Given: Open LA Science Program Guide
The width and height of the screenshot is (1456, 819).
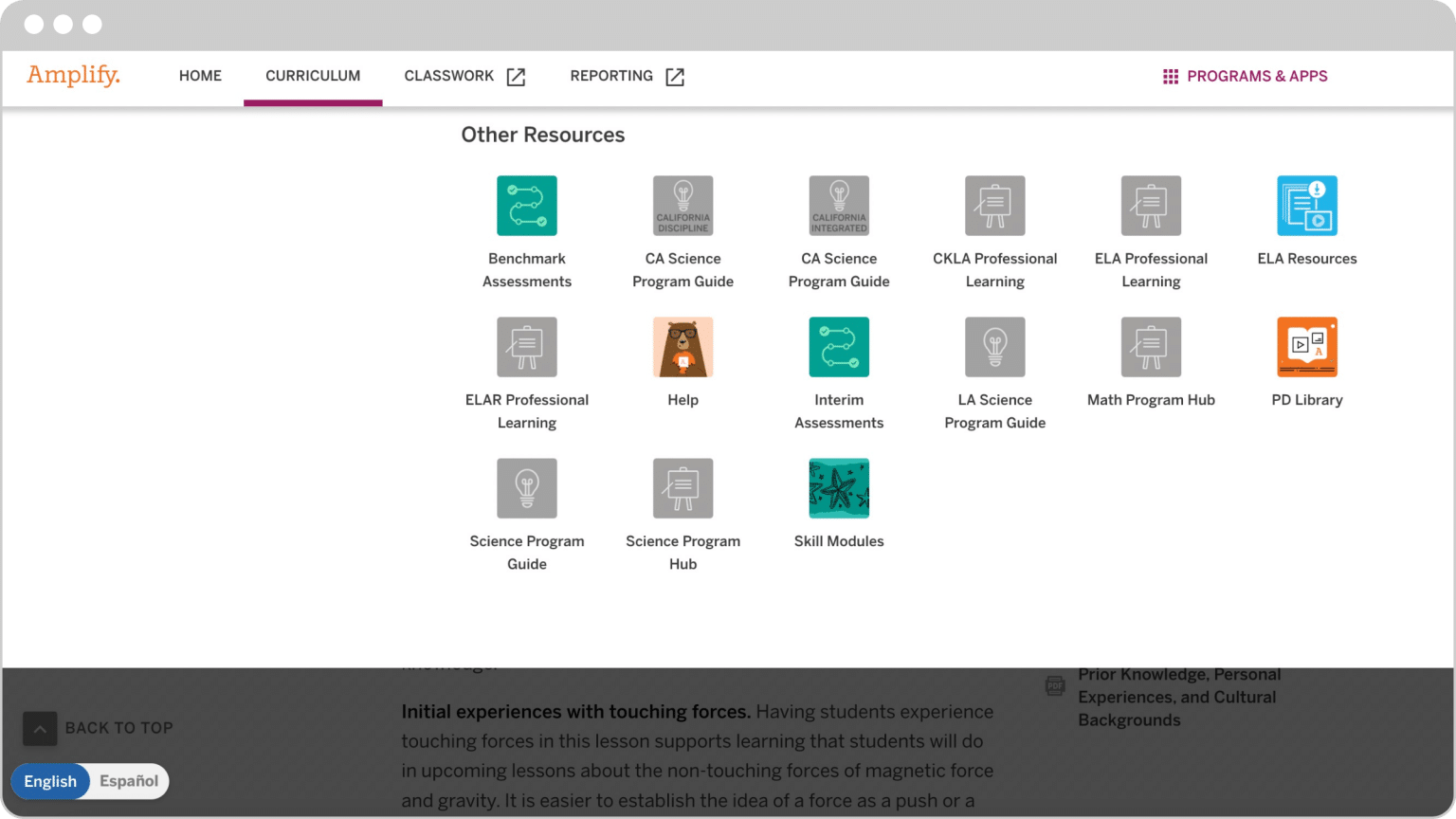Looking at the screenshot, I should click(x=994, y=347).
